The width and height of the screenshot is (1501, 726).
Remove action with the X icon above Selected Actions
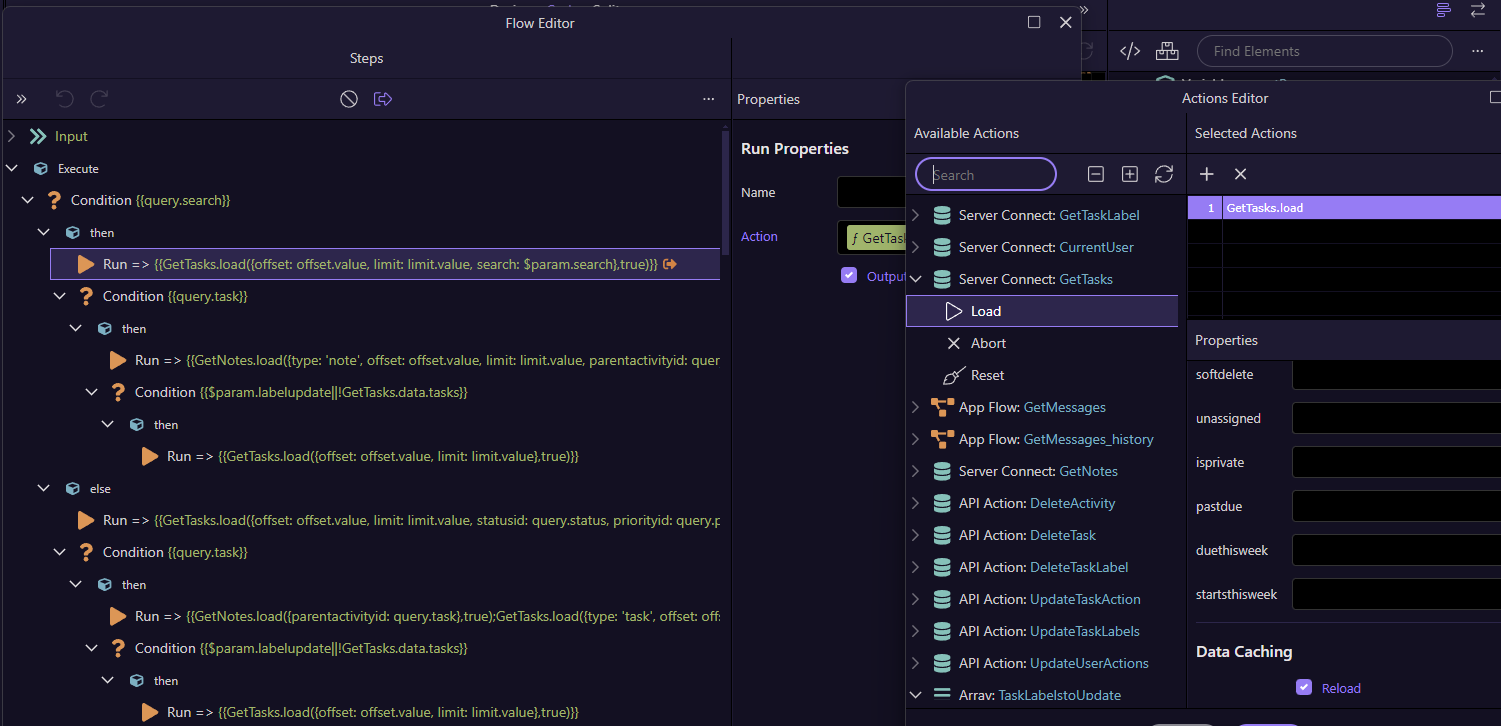pyautogui.click(x=1240, y=173)
